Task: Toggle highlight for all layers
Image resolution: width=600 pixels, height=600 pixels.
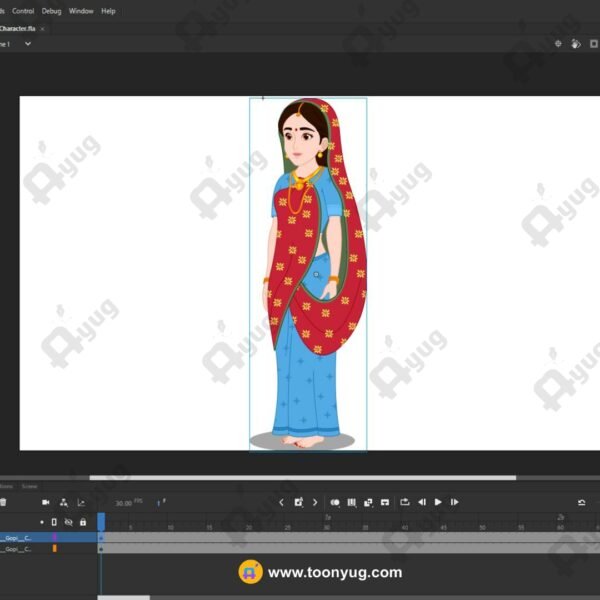Action: click(42, 522)
